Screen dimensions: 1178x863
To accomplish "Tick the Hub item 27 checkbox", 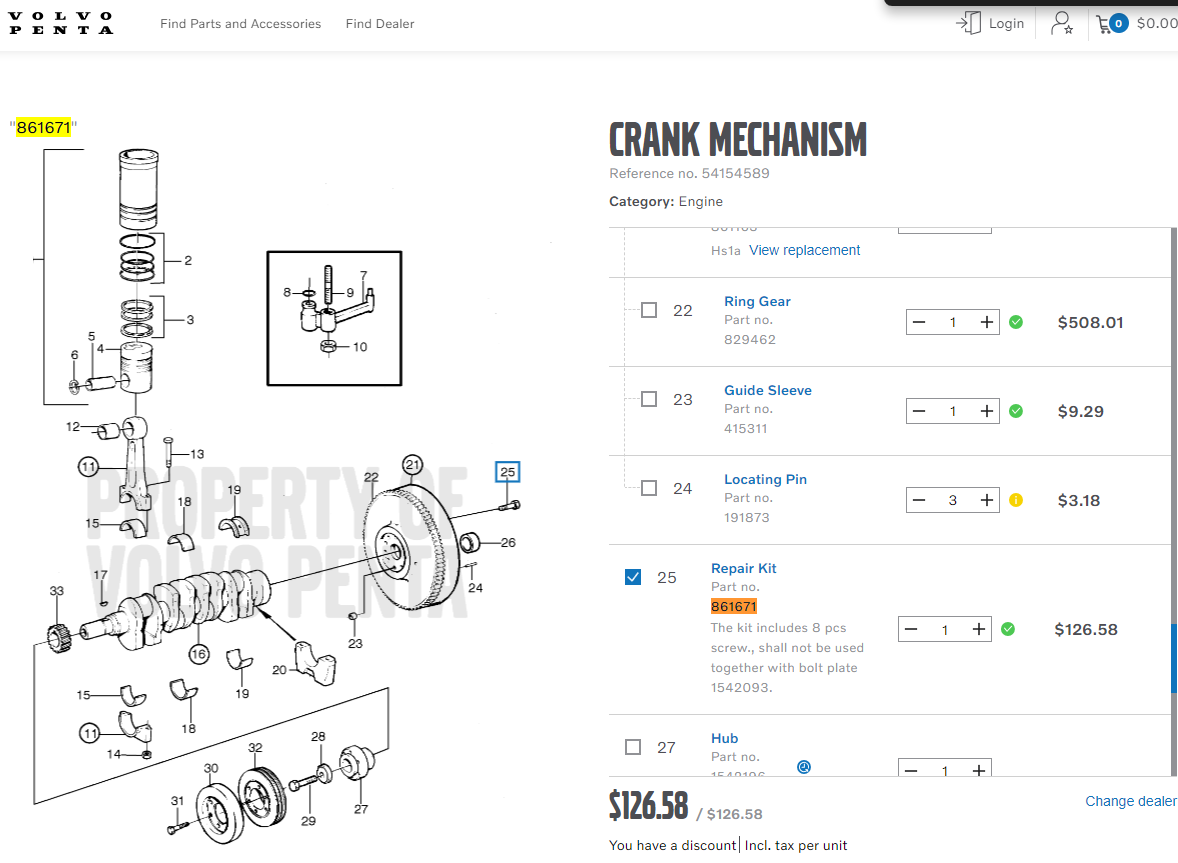I will point(633,747).
